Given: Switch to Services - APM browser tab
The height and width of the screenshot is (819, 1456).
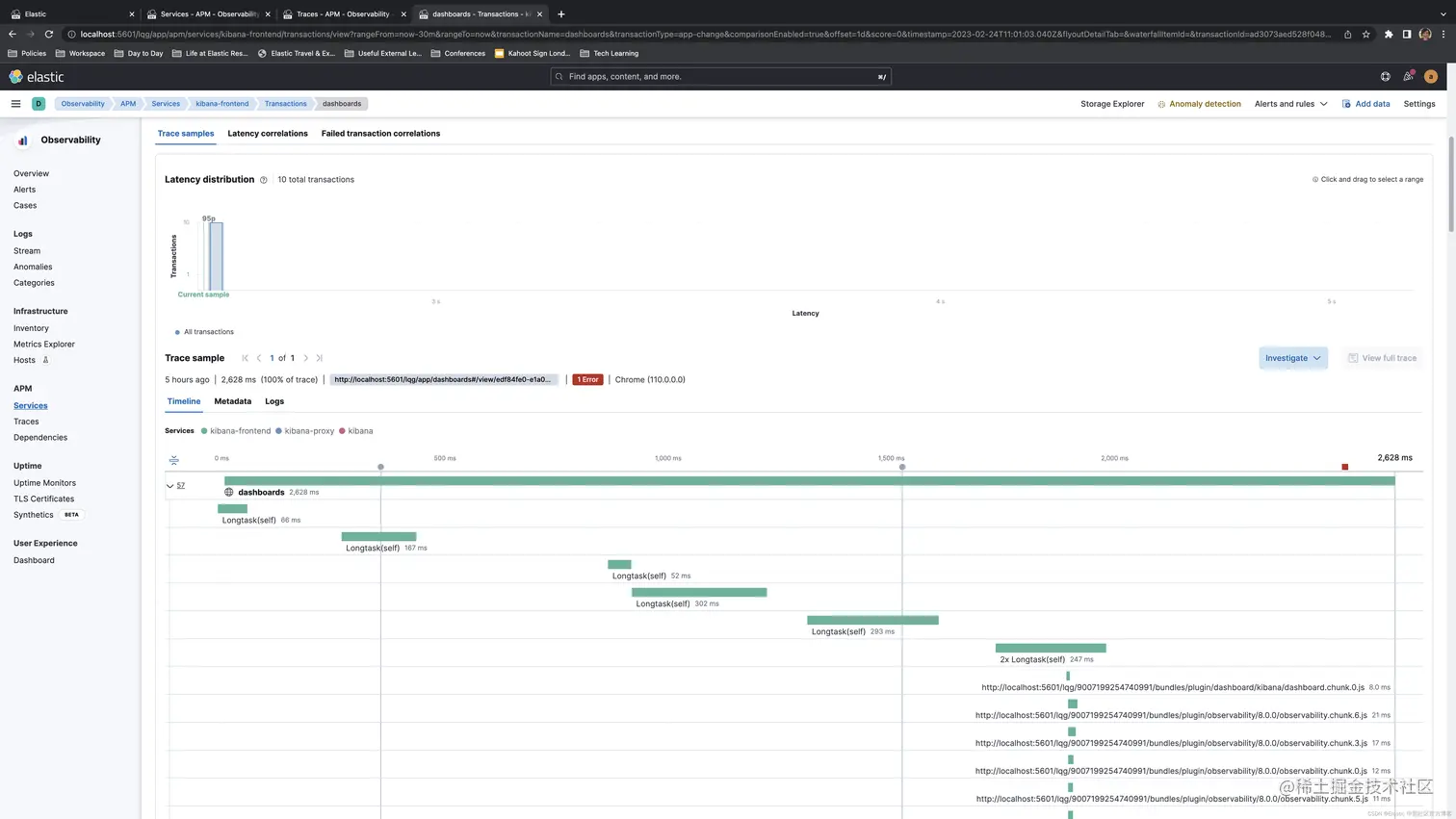Looking at the screenshot, I should [x=207, y=13].
